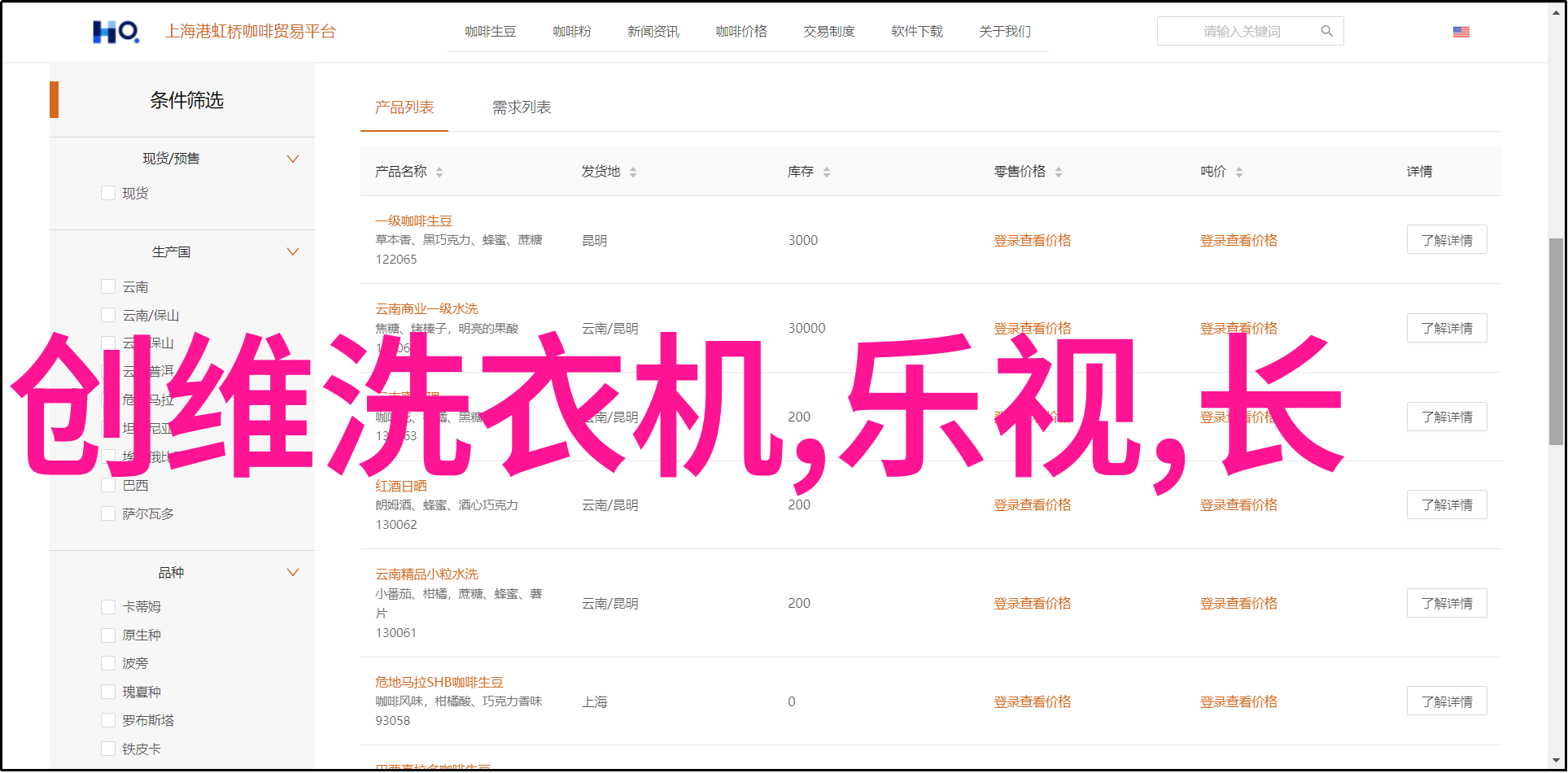Click 了解详情 for 红酒日晒

[1447, 504]
